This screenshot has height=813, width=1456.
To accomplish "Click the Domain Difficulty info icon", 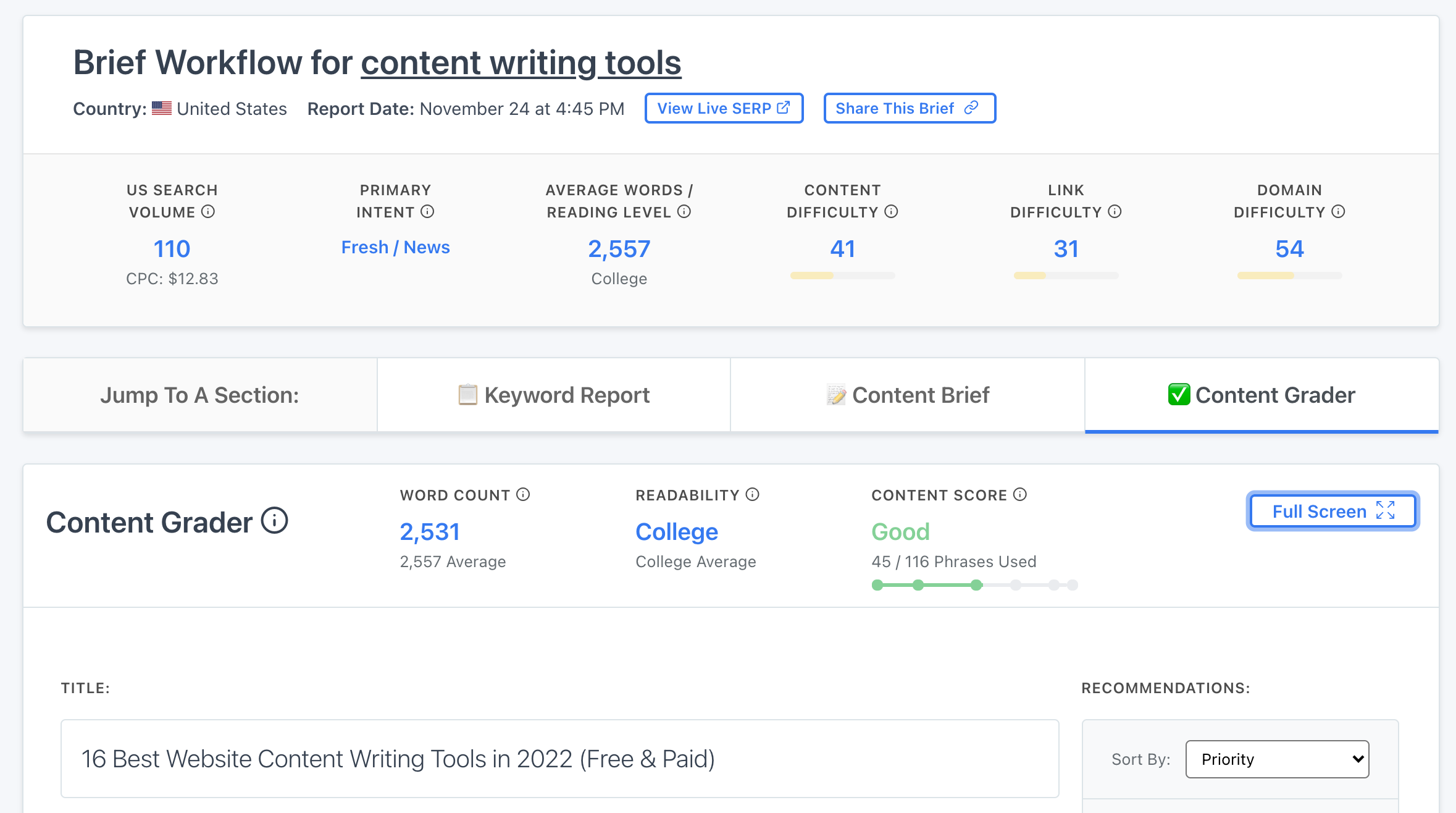I will point(1338,212).
